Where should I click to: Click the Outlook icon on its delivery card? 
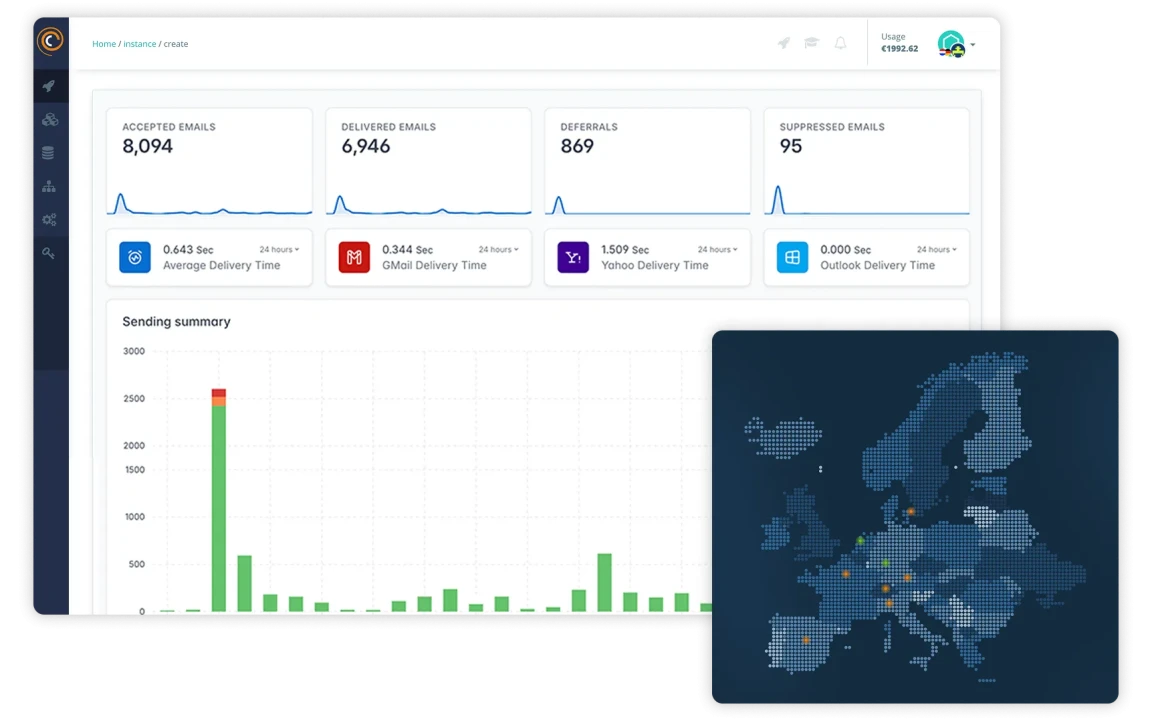(x=792, y=257)
